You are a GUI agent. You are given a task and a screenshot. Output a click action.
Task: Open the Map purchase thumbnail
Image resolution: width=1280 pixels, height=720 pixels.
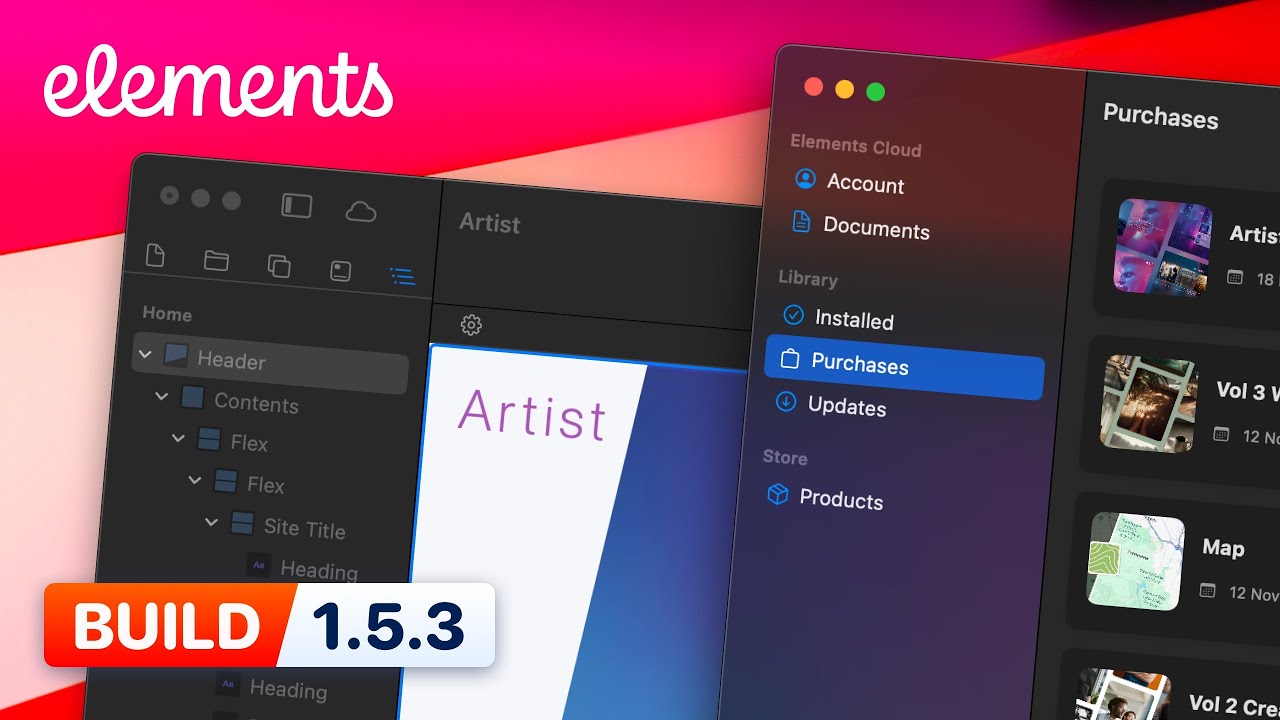(x=1136, y=562)
